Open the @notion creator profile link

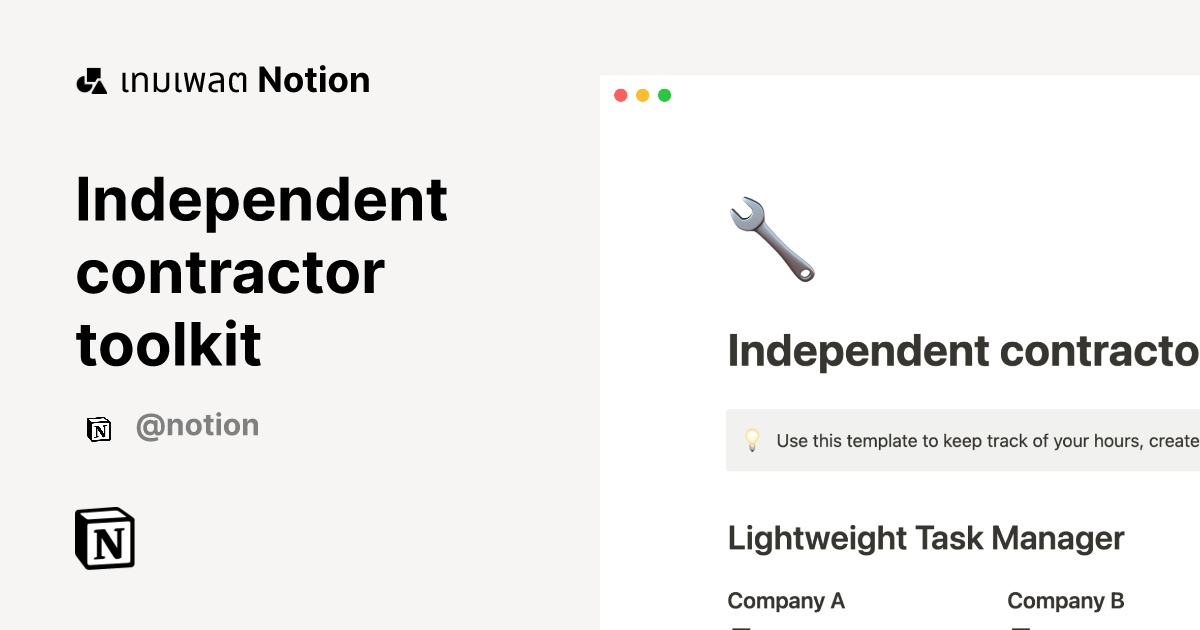coord(197,425)
